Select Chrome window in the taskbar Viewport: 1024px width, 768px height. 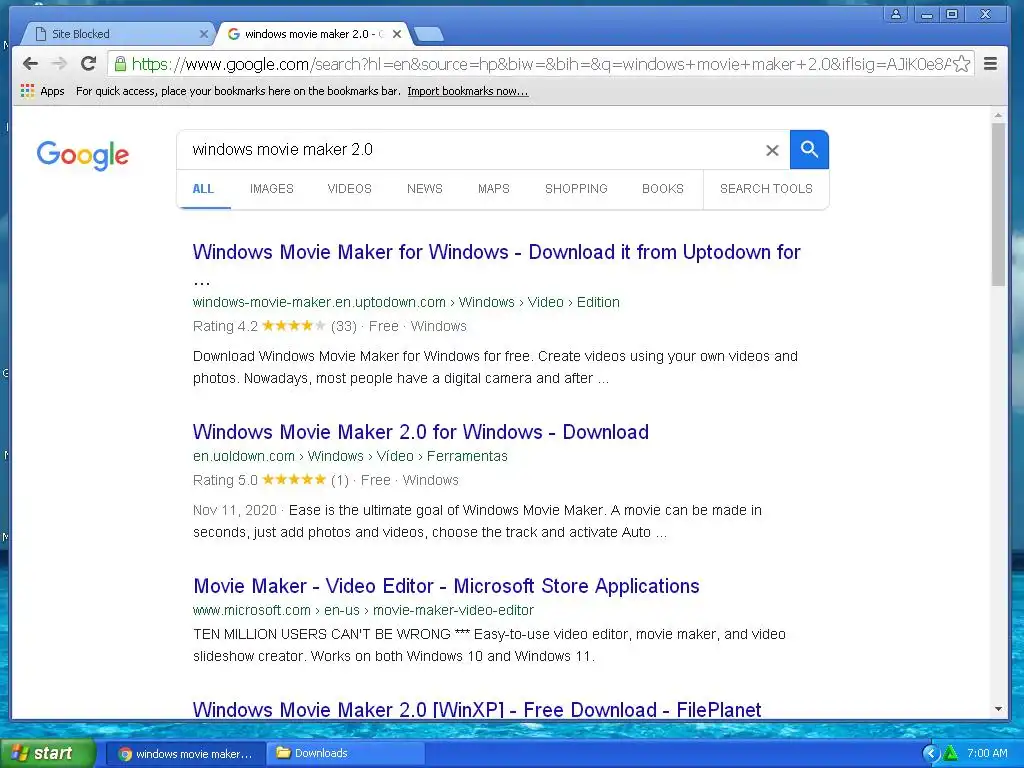(x=185, y=754)
